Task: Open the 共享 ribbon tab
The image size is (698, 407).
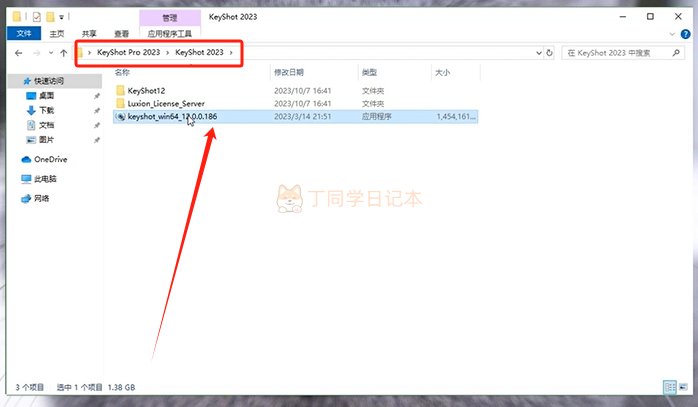Action: click(89, 34)
